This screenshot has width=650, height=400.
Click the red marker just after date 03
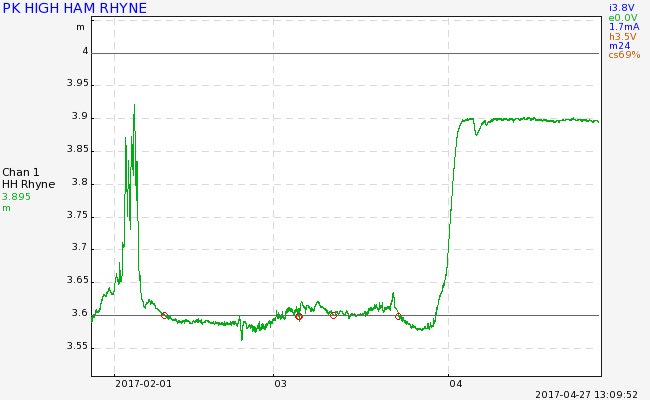click(299, 317)
